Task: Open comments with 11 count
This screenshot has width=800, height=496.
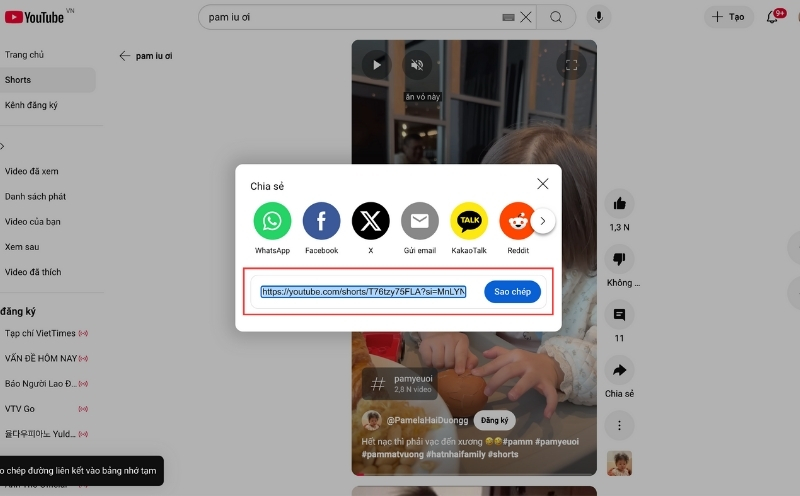Action: [x=619, y=315]
